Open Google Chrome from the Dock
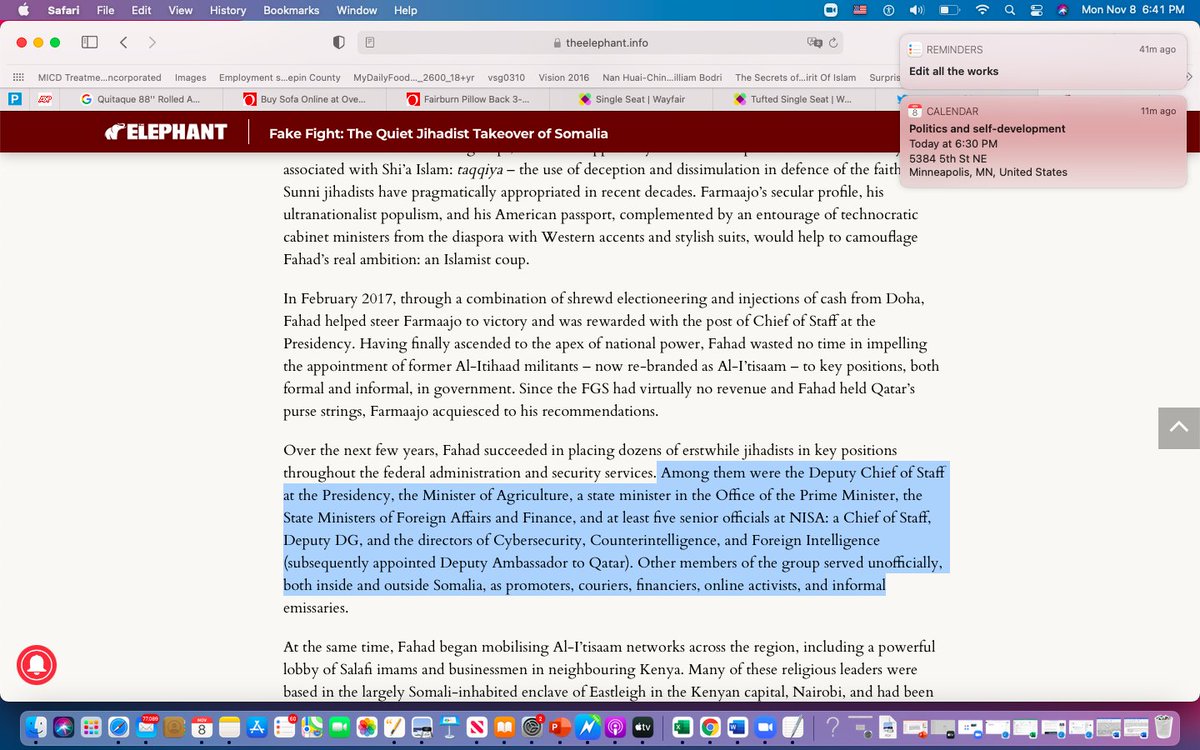The height and width of the screenshot is (750, 1200). (710, 727)
